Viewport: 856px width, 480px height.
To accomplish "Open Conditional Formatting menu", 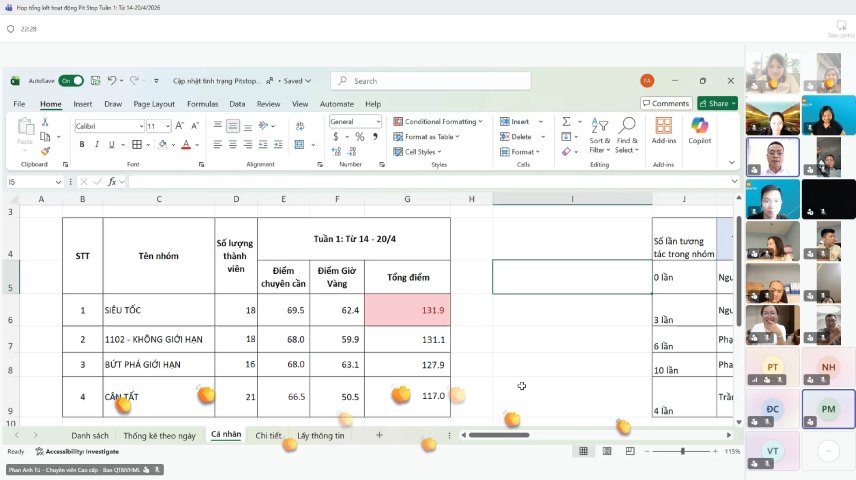I will [438, 121].
